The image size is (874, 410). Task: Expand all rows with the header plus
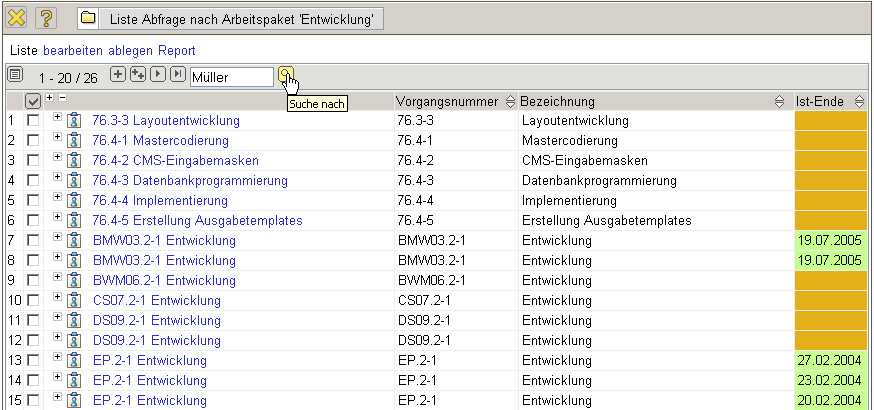[50, 97]
